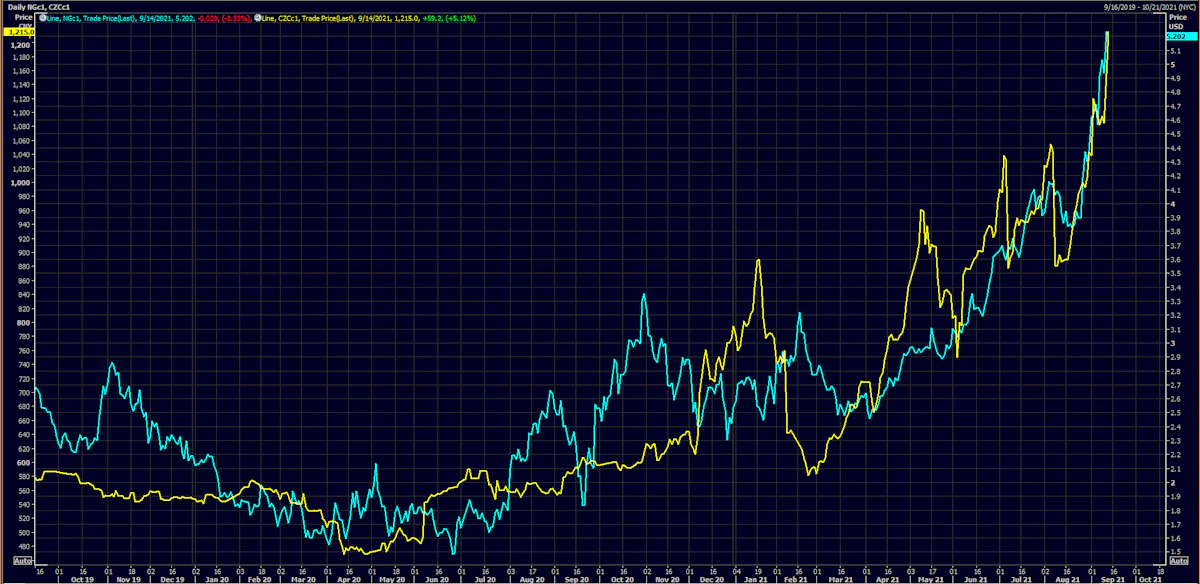Screen dimensions: 1200x584
Task: Click the NGc1 series legend icon
Action: (42, 18)
